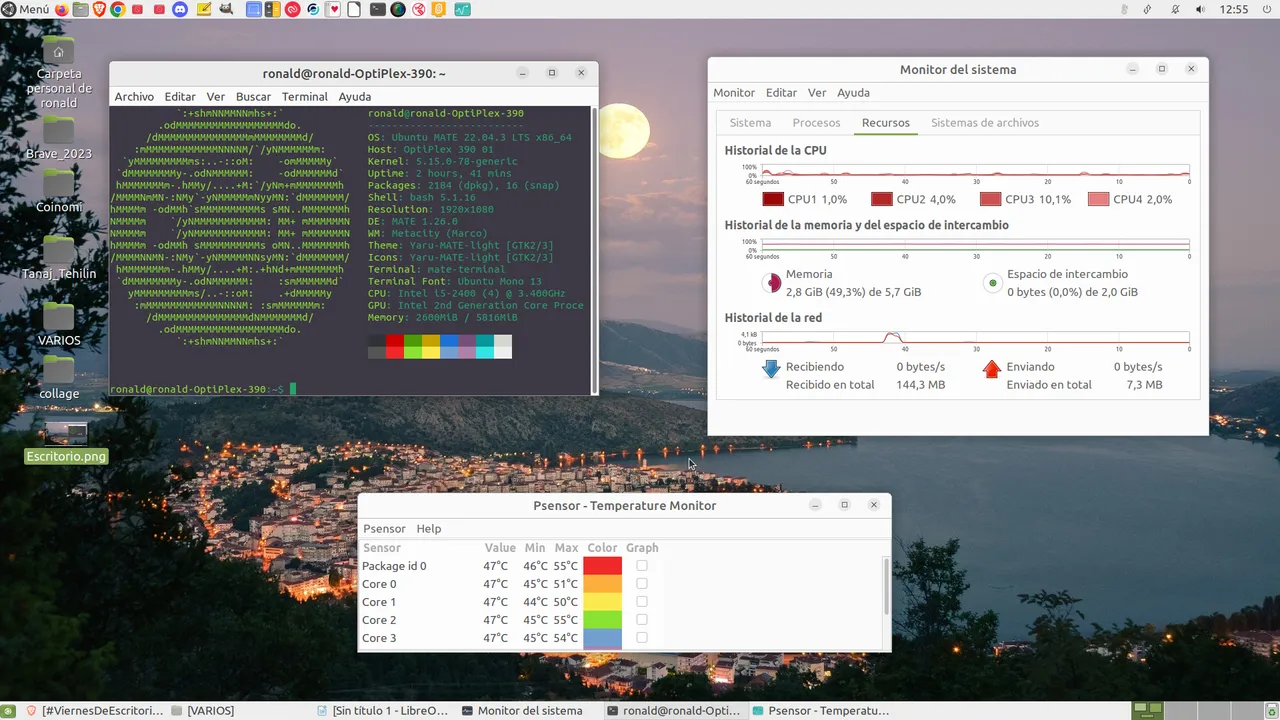Click the terminal window scrollbar

(x=596, y=250)
